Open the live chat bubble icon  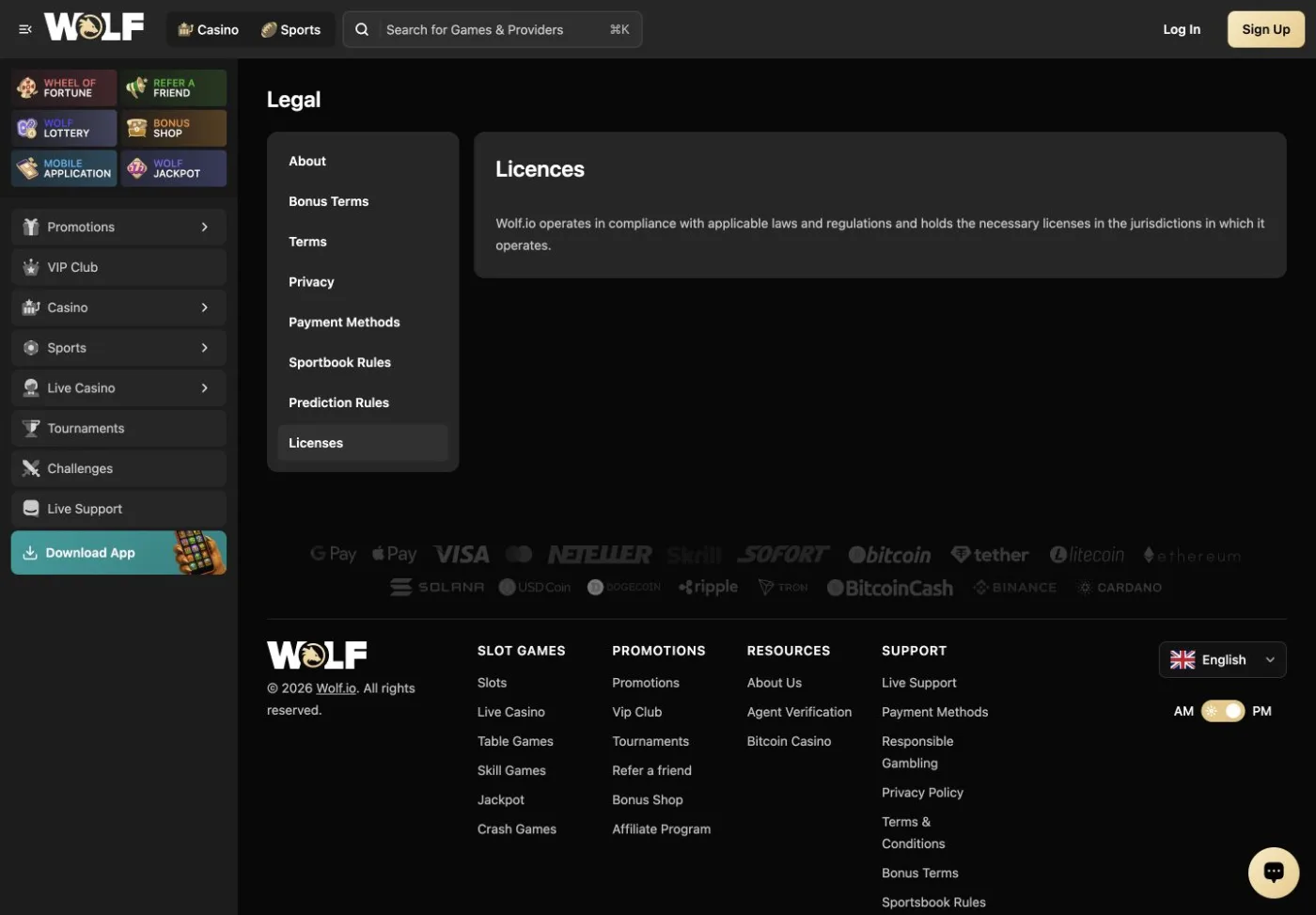(x=1274, y=872)
